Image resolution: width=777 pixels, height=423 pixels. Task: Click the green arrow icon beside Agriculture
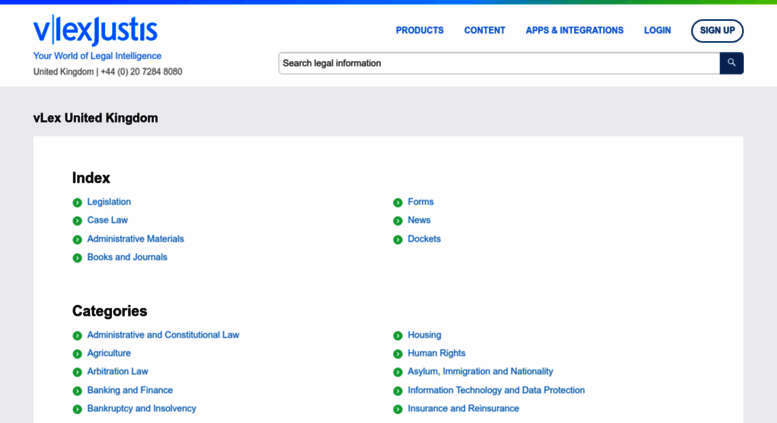point(77,354)
